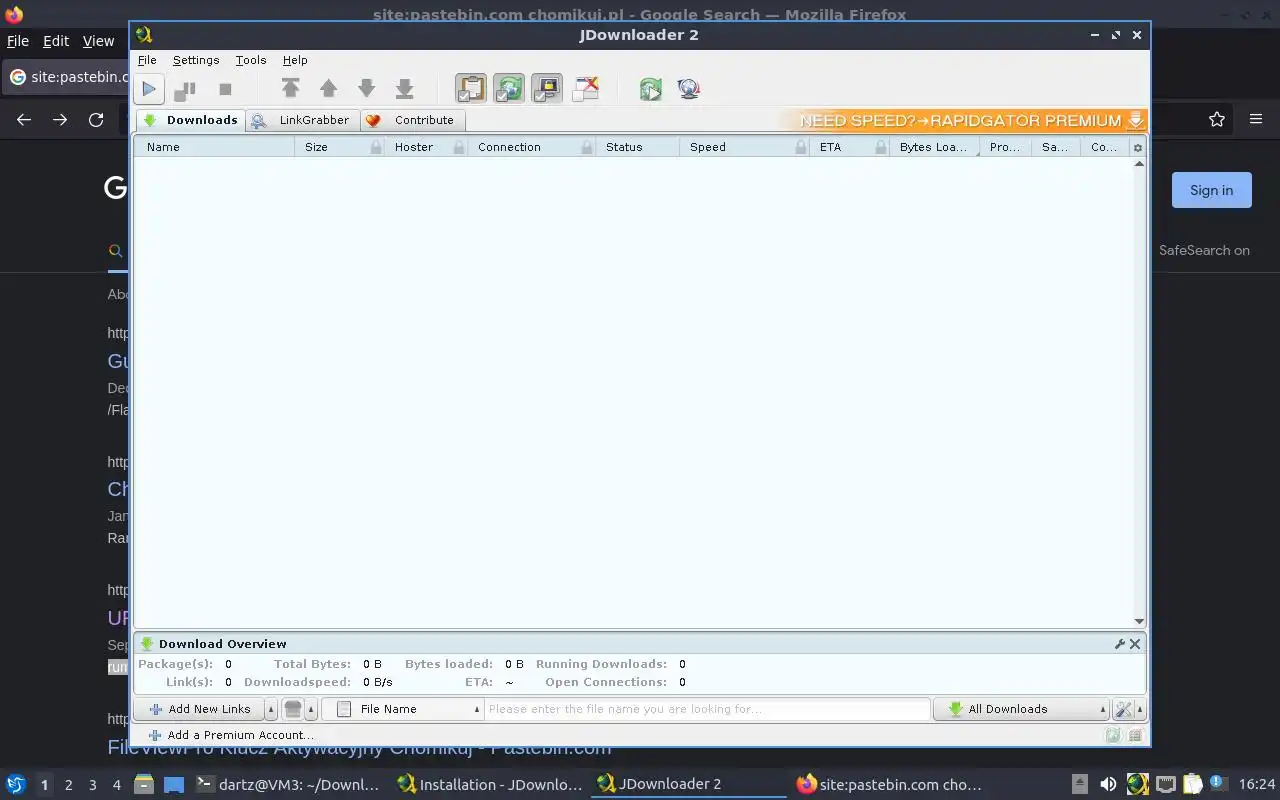Toggle clipboard observer in toolbar
The image size is (1280, 800).
tap(471, 89)
